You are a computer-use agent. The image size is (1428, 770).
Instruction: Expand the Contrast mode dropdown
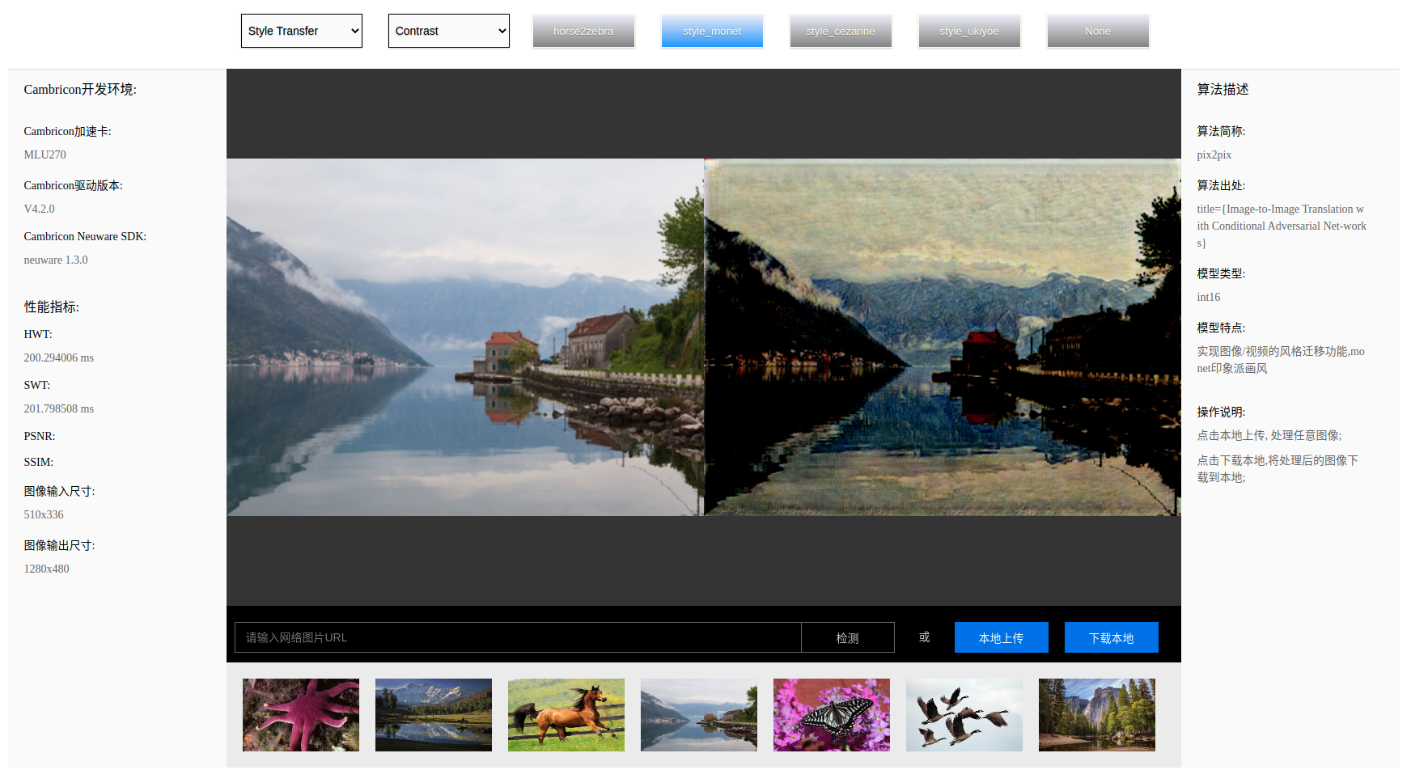click(448, 31)
